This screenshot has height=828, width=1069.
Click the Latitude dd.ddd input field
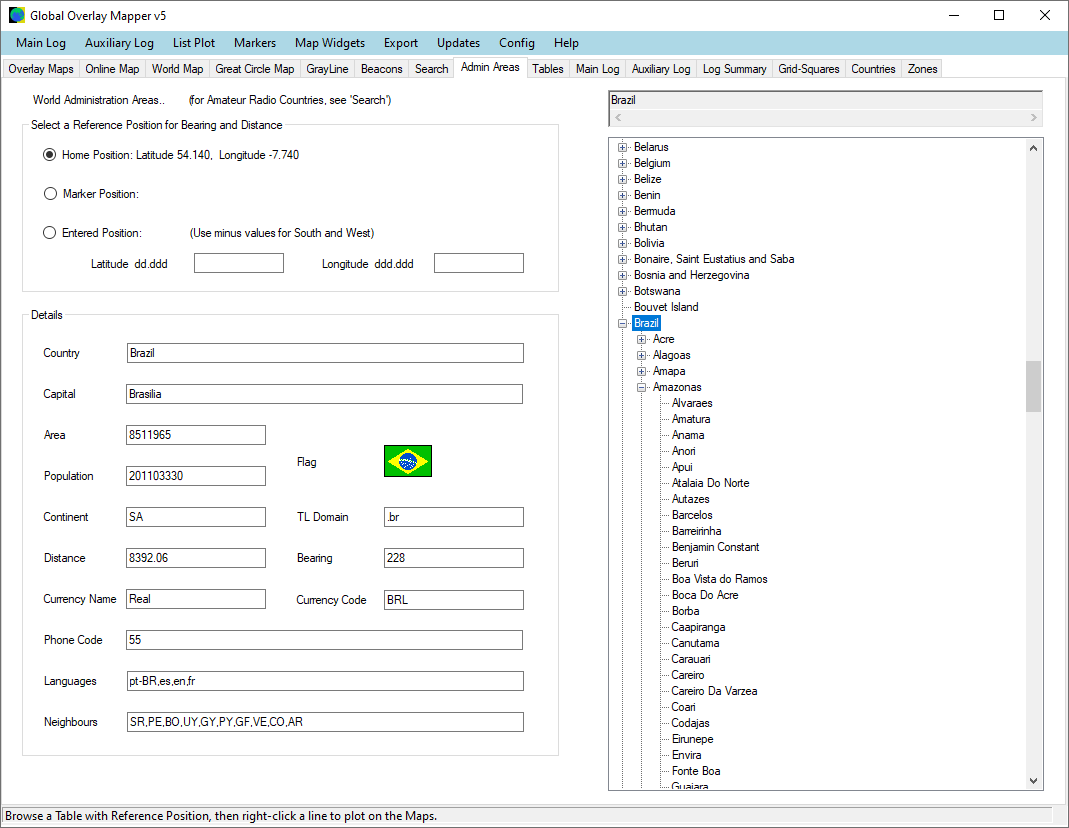[x=239, y=263]
